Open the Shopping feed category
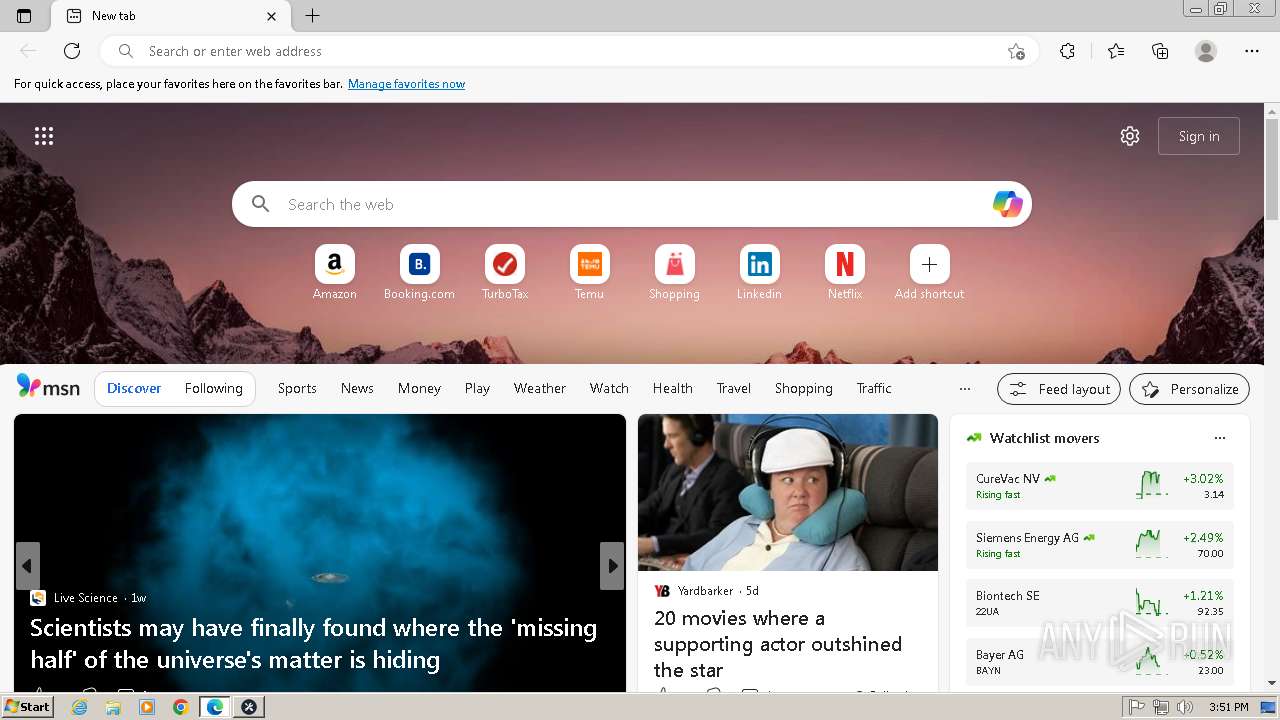This screenshot has height=720, width=1280. [x=804, y=388]
